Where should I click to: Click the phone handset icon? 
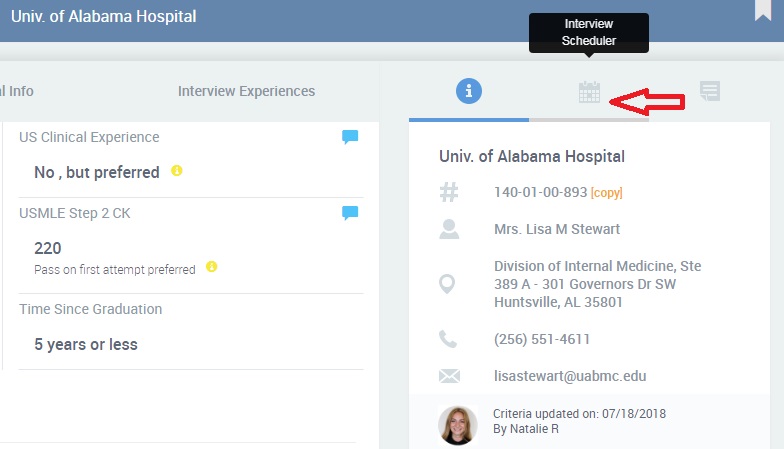pyautogui.click(x=448, y=339)
